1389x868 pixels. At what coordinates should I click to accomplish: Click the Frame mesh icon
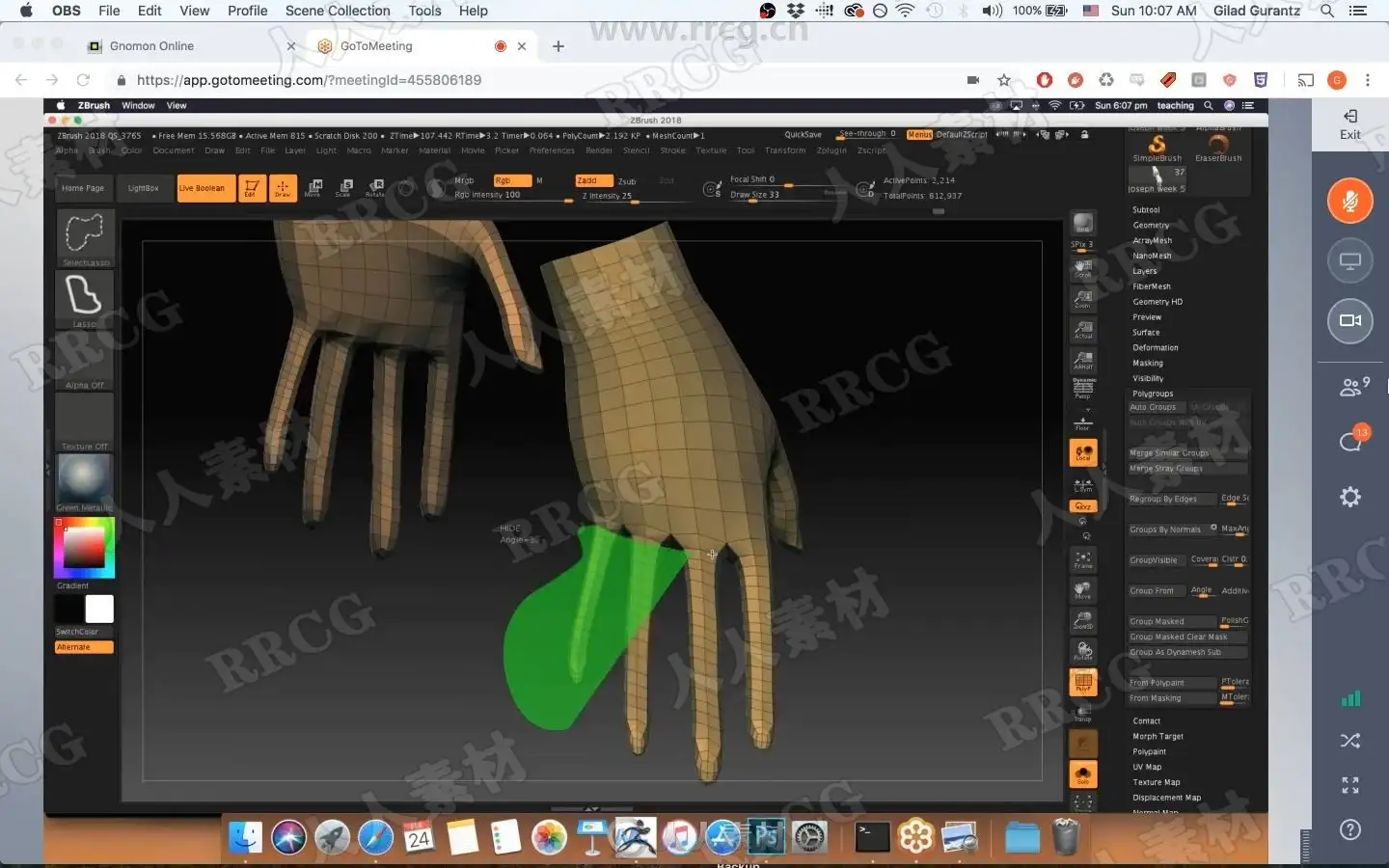click(x=1083, y=559)
